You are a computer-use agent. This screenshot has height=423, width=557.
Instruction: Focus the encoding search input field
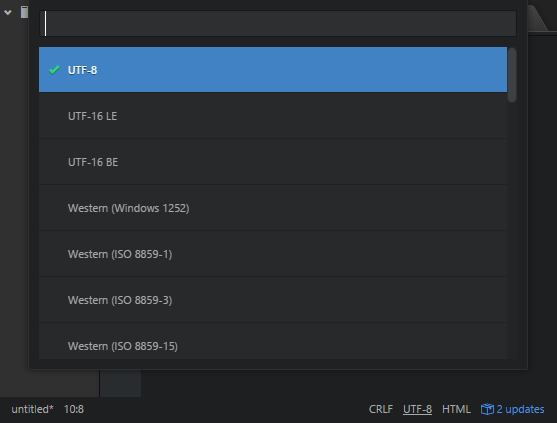[278, 23]
